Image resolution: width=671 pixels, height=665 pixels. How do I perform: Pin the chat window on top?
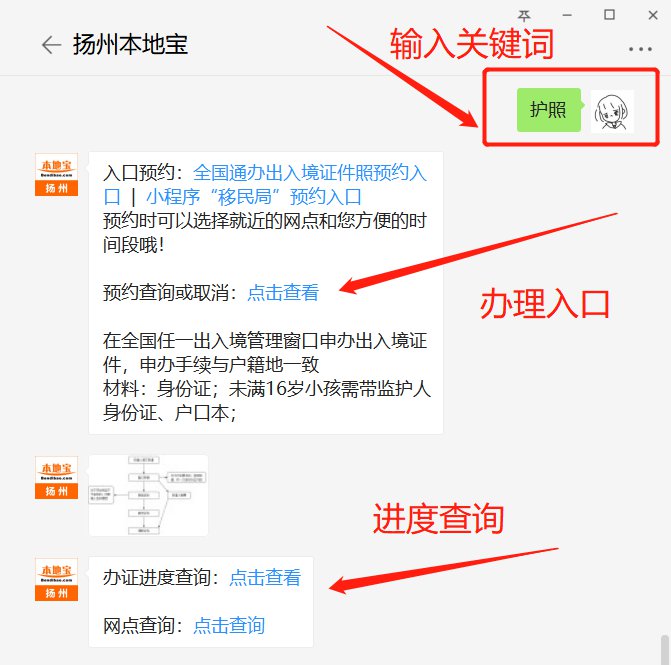point(524,16)
